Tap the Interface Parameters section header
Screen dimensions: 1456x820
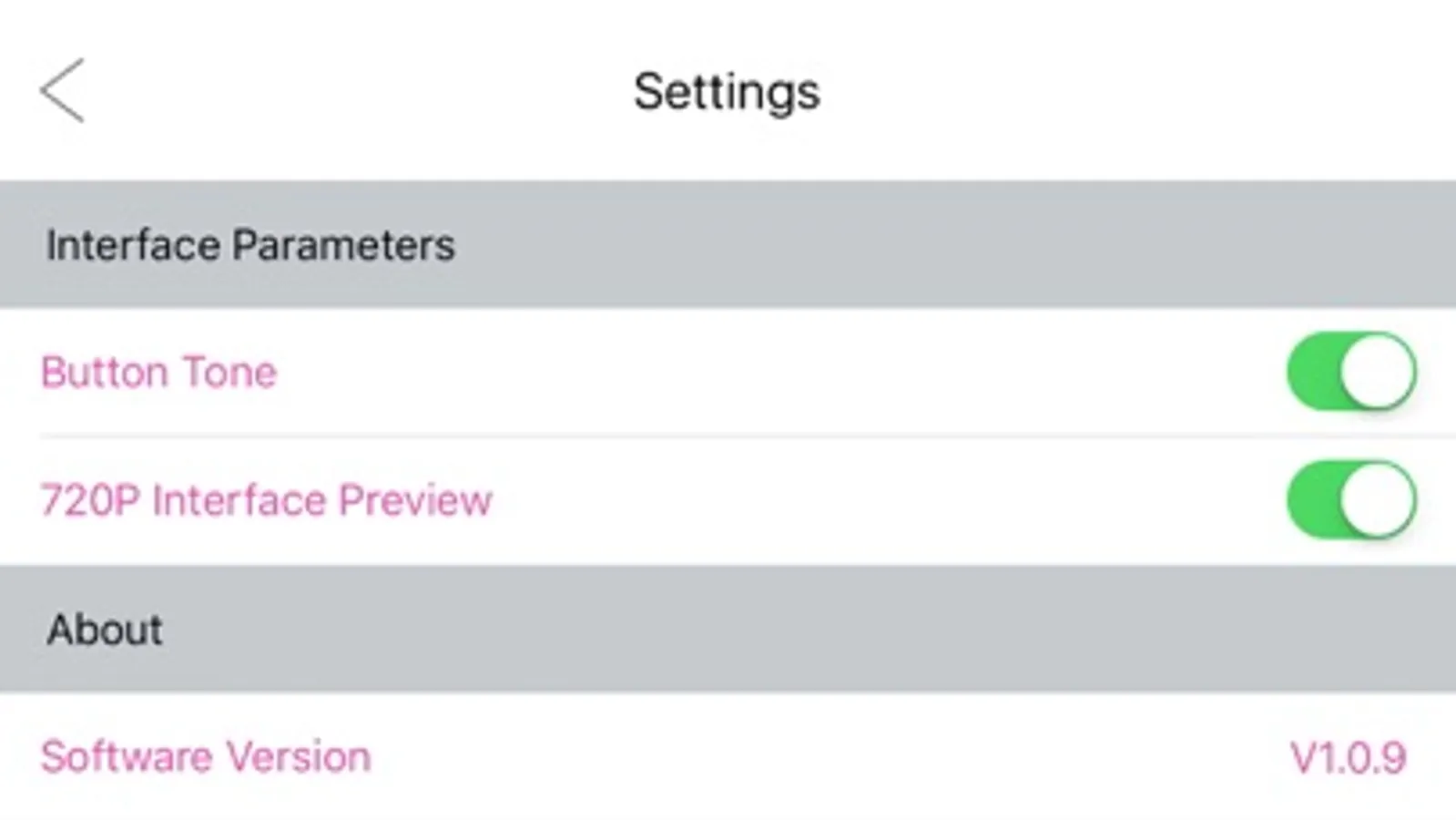(x=728, y=244)
